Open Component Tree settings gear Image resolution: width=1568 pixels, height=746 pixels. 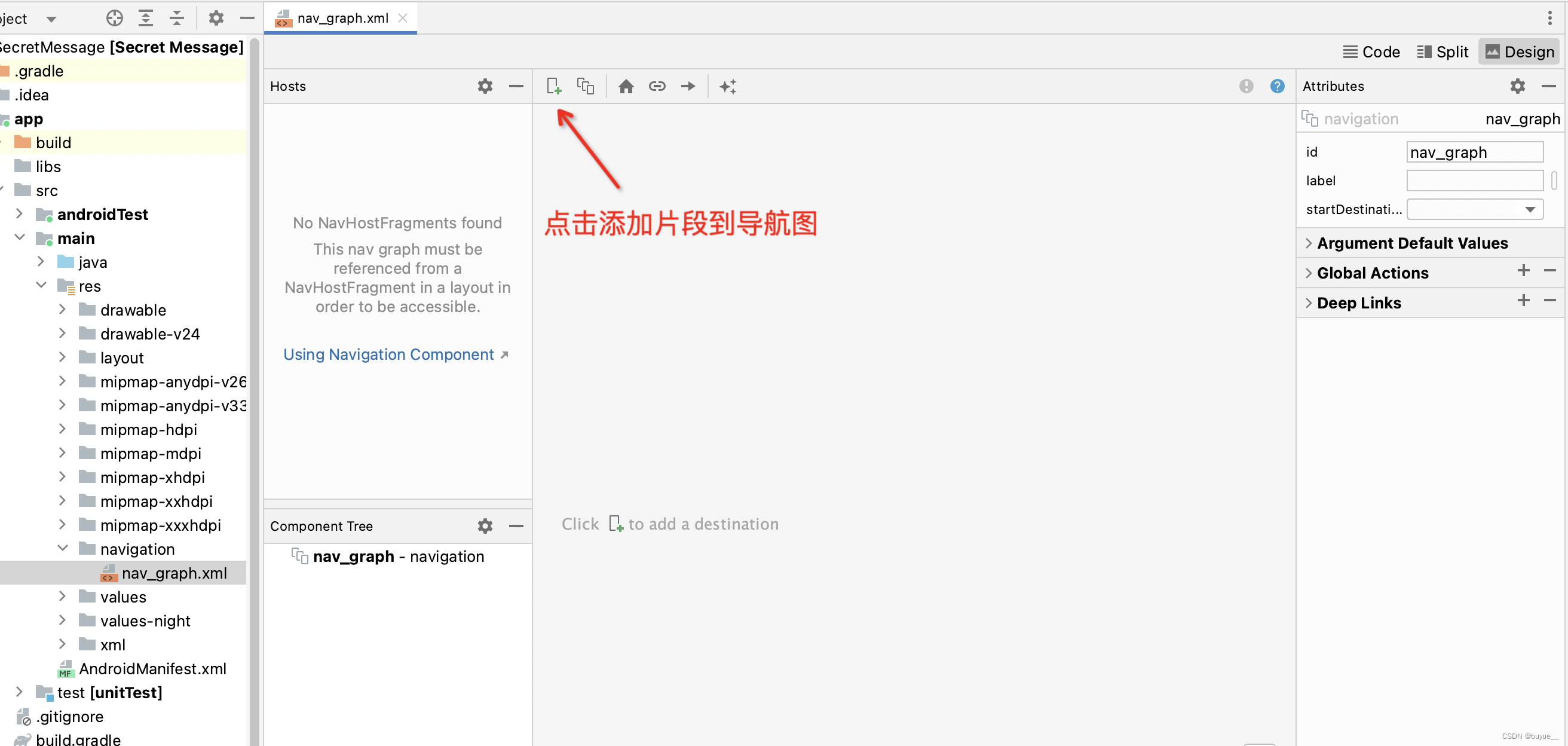coord(485,526)
